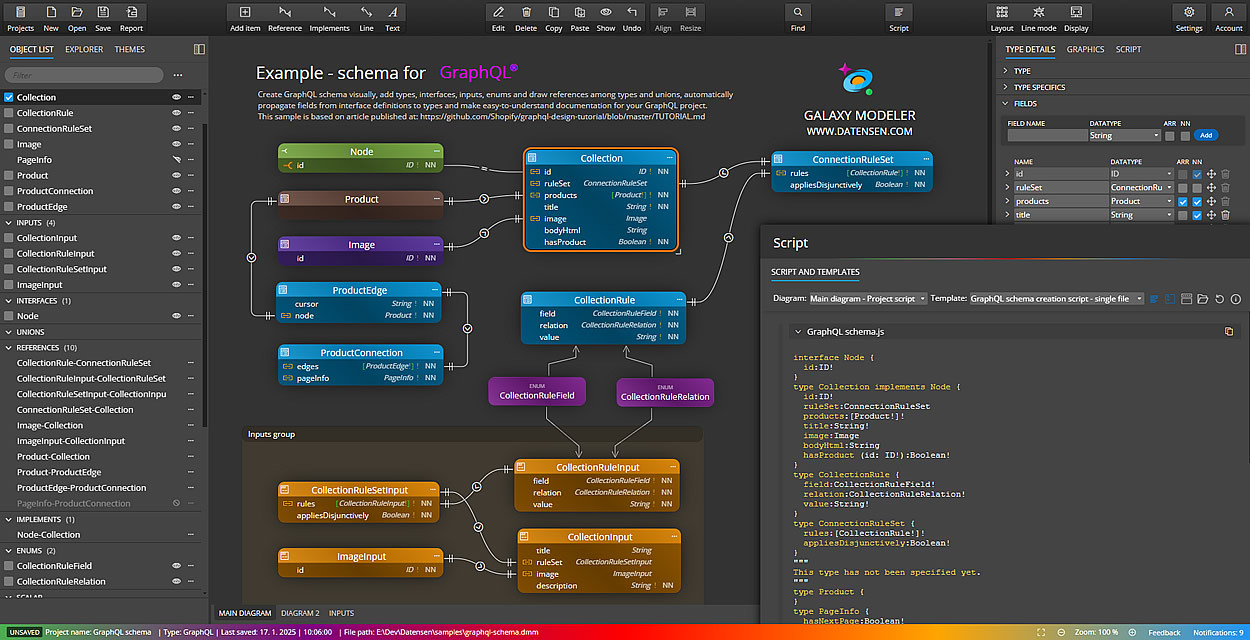1250x640 pixels.
Task: Collapse the INPUTS section in object list
Action: click(x=9, y=222)
